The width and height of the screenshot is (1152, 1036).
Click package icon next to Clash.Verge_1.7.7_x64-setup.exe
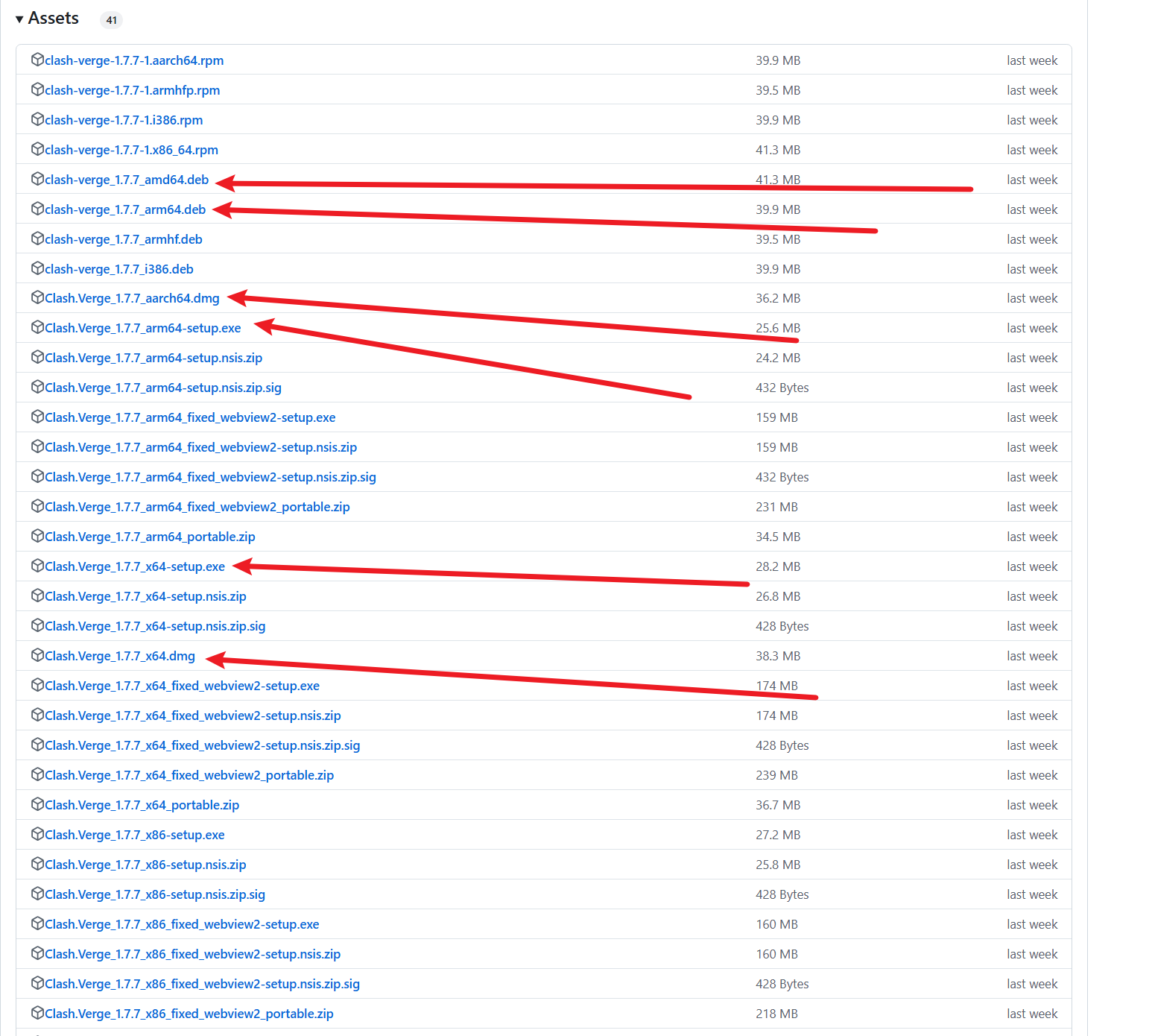(x=37, y=566)
